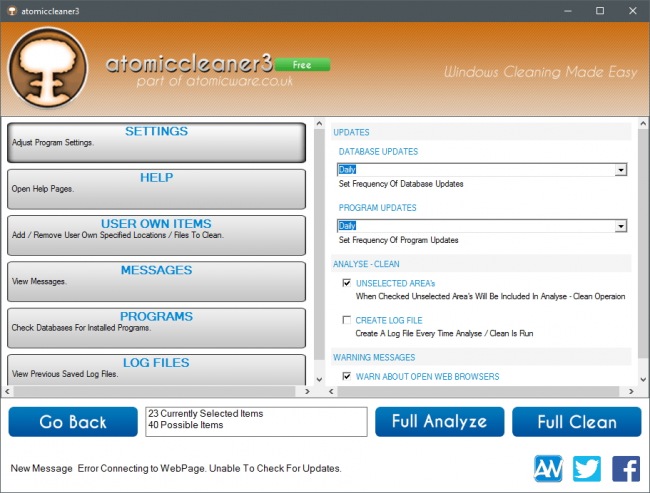Viewport: 650px width, 493px height.
Task: Click 'Windows Cleaning Made Easy' slogan
Action: (x=541, y=72)
